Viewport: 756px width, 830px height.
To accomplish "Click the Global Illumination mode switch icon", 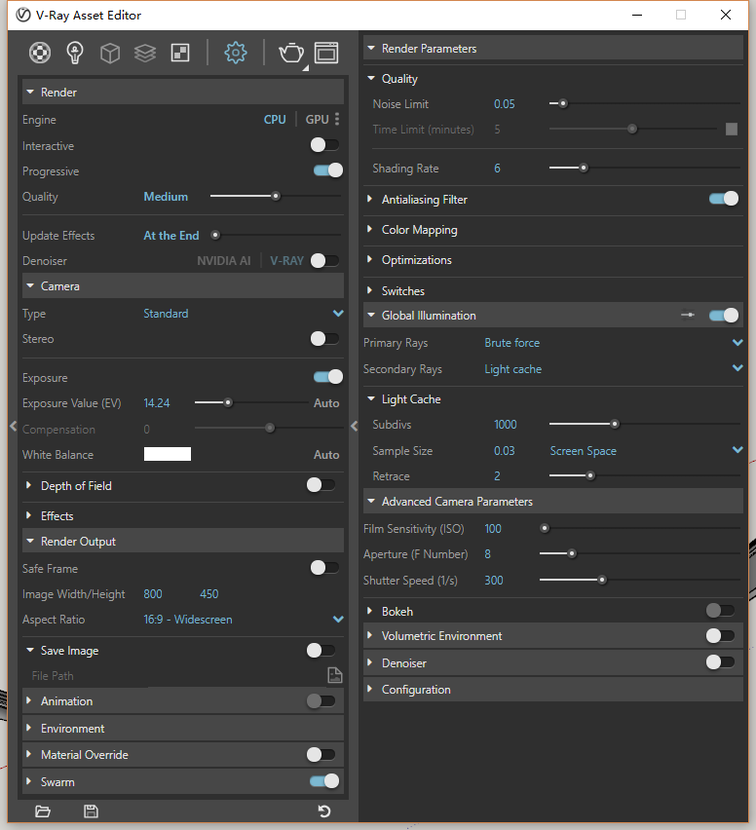I will [688, 315].
